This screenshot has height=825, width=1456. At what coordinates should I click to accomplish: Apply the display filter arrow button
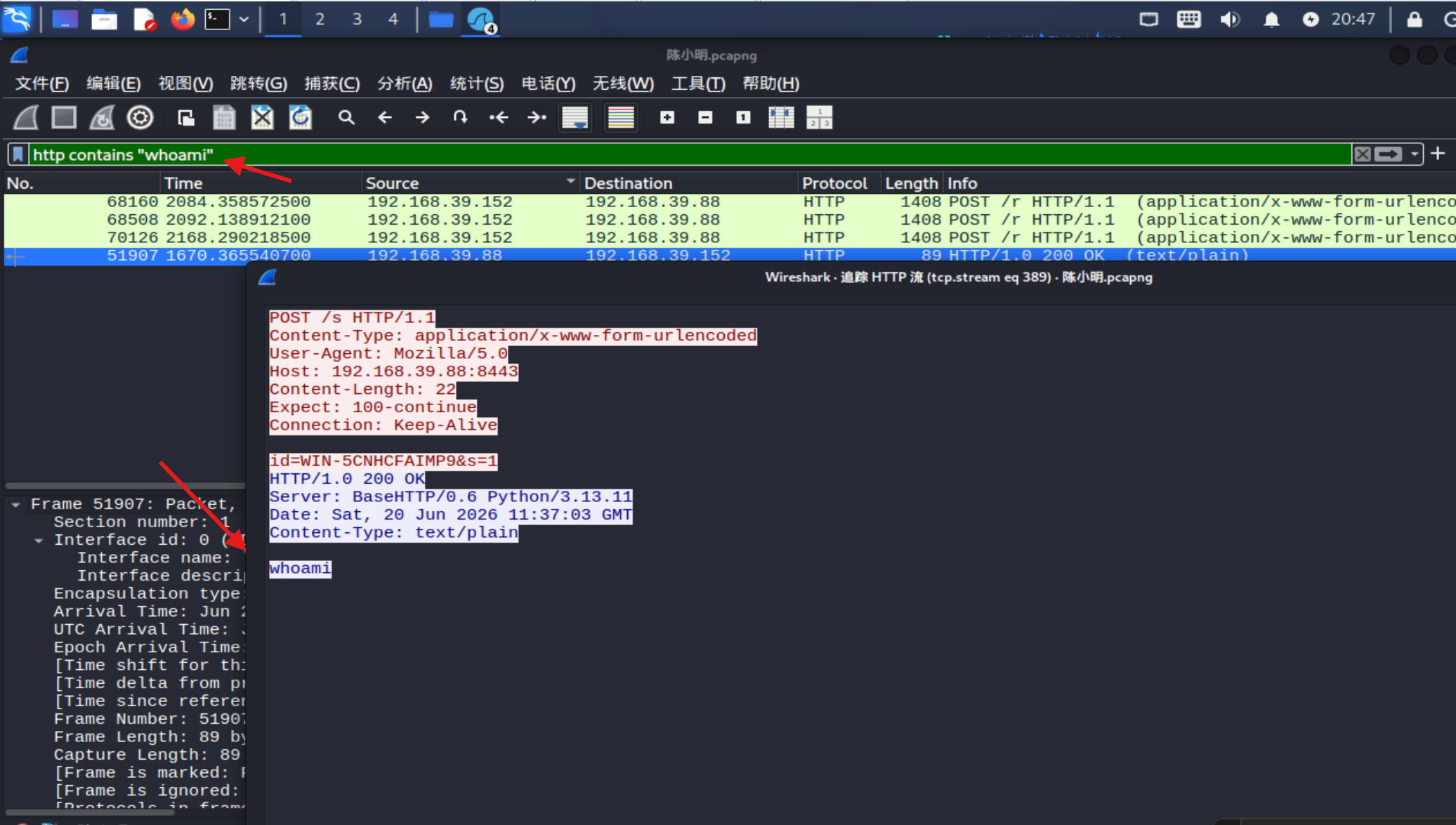click(x=1389, y=154)
